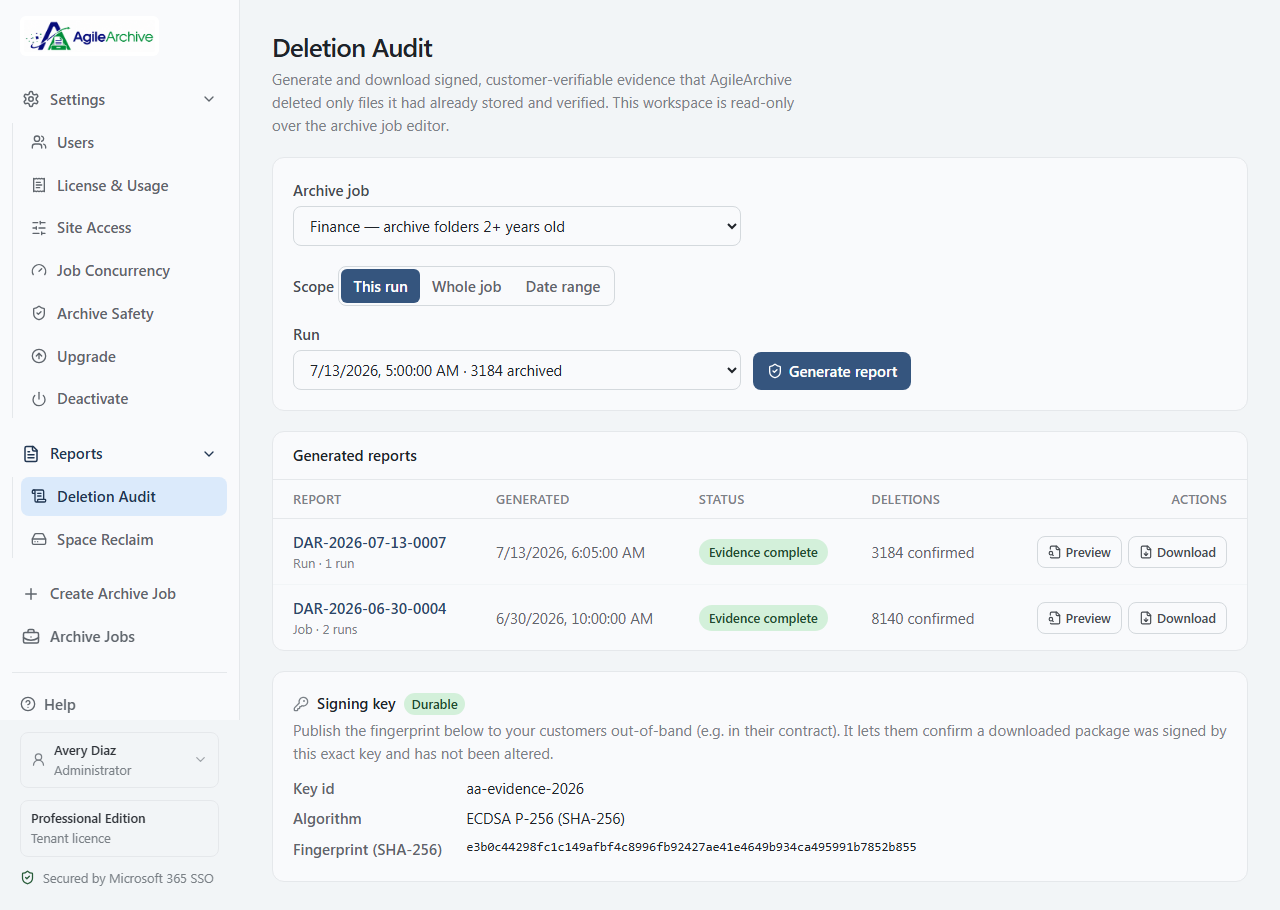Click the Run · 1 run subtitle
Viewport: 1280px width, 910px height.
point(323,564)
